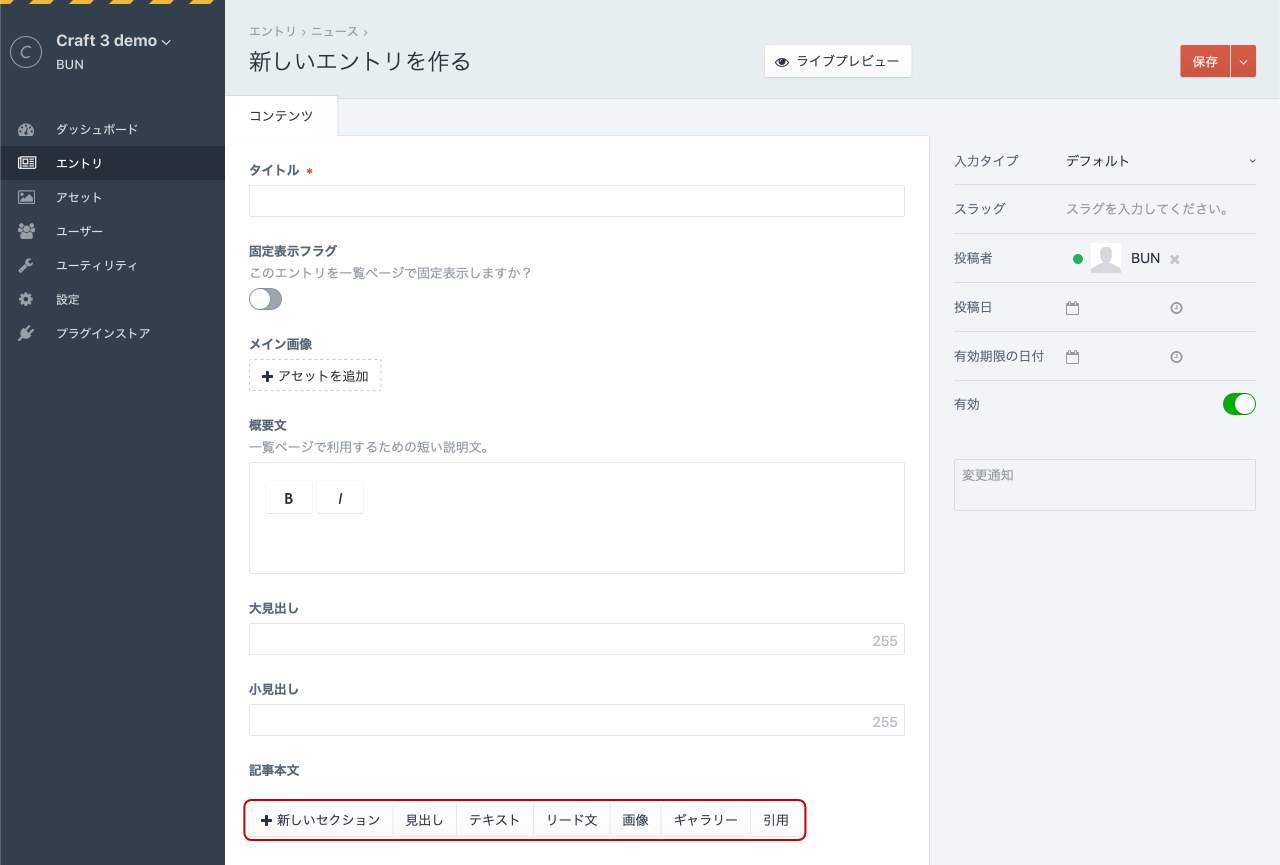Switch to the コンテンツ tab
Screen dimensions: 1280x865
(x=282, y=115)
